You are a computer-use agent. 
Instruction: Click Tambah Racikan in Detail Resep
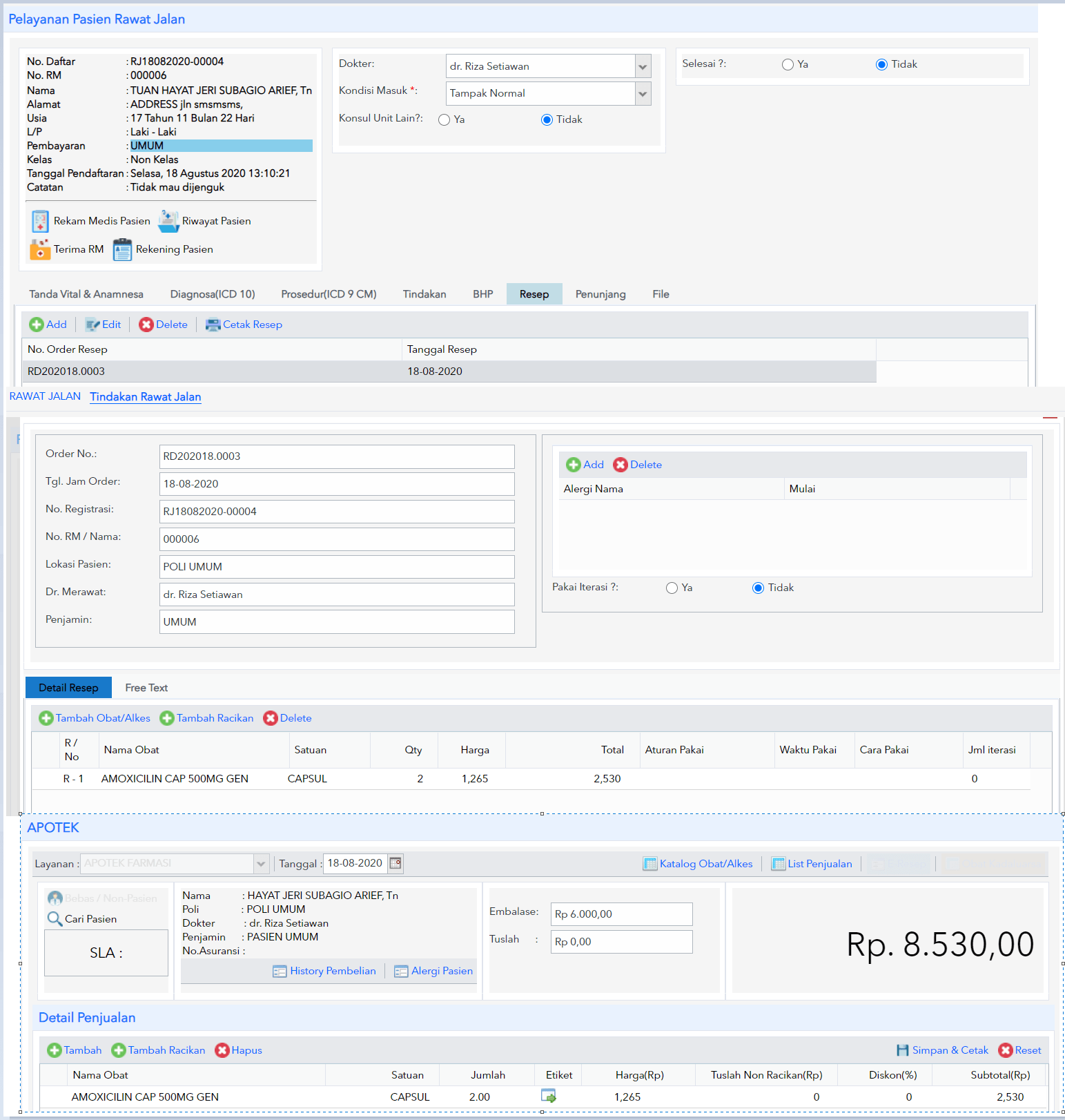[x=206, y=718]
